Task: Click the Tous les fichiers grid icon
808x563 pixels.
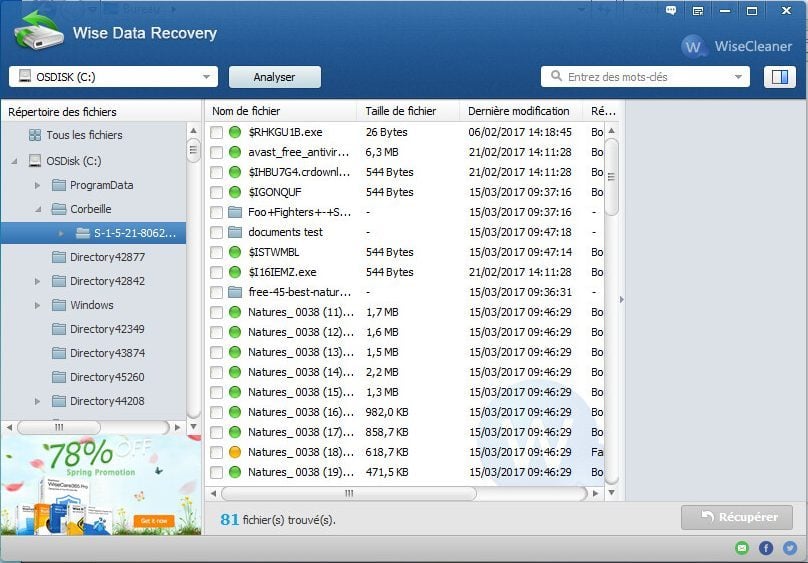Action: pos(35,135)
